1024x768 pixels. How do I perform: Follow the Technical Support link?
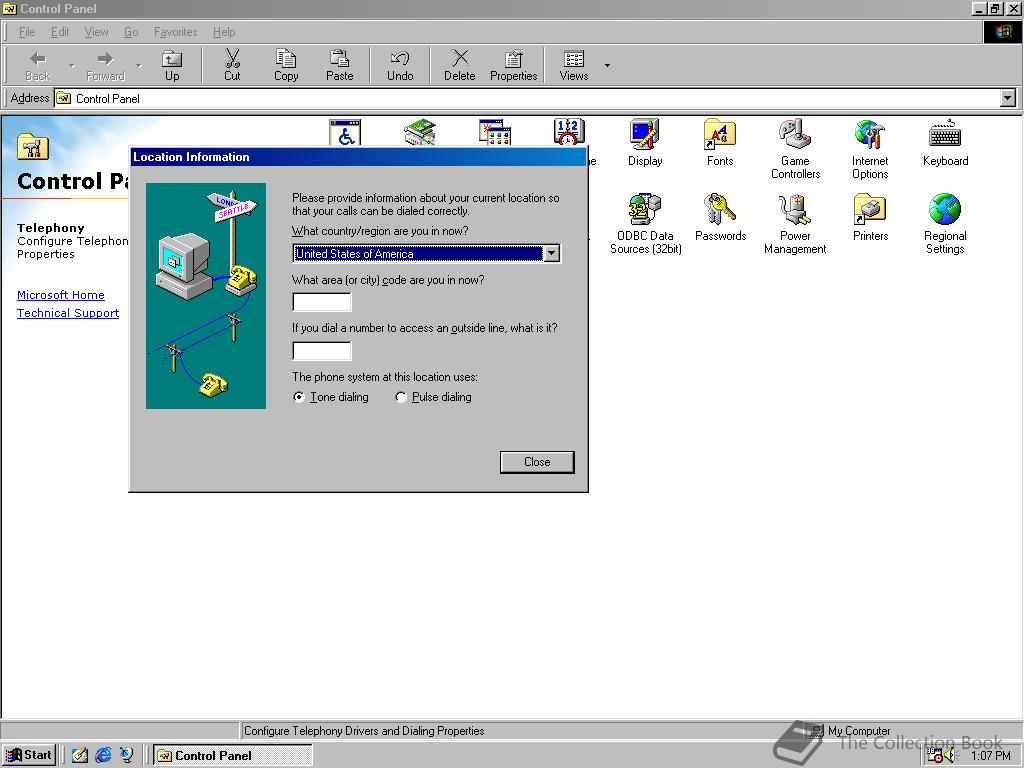click(x=68, y=313)
